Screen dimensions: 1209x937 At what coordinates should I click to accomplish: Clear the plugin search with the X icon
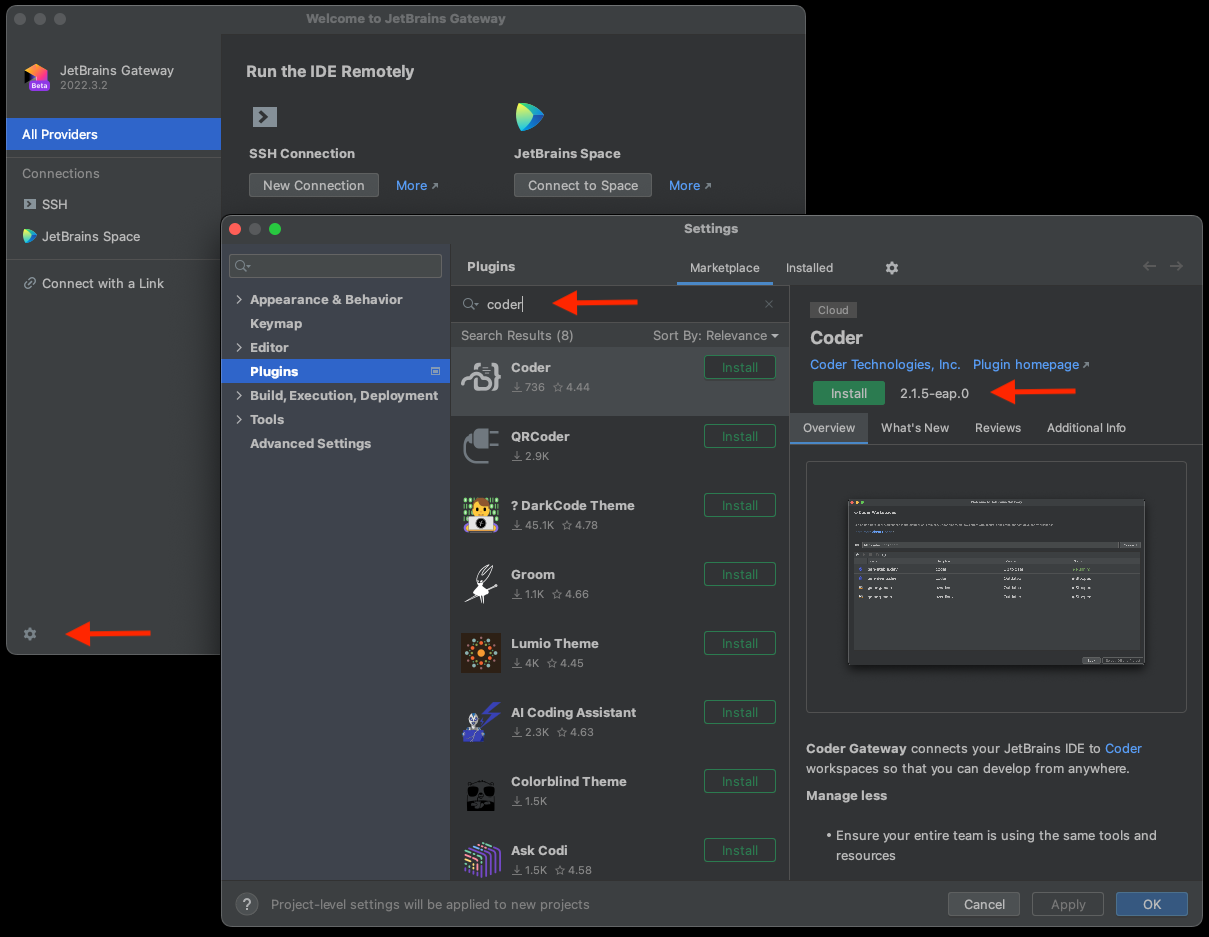769,304
